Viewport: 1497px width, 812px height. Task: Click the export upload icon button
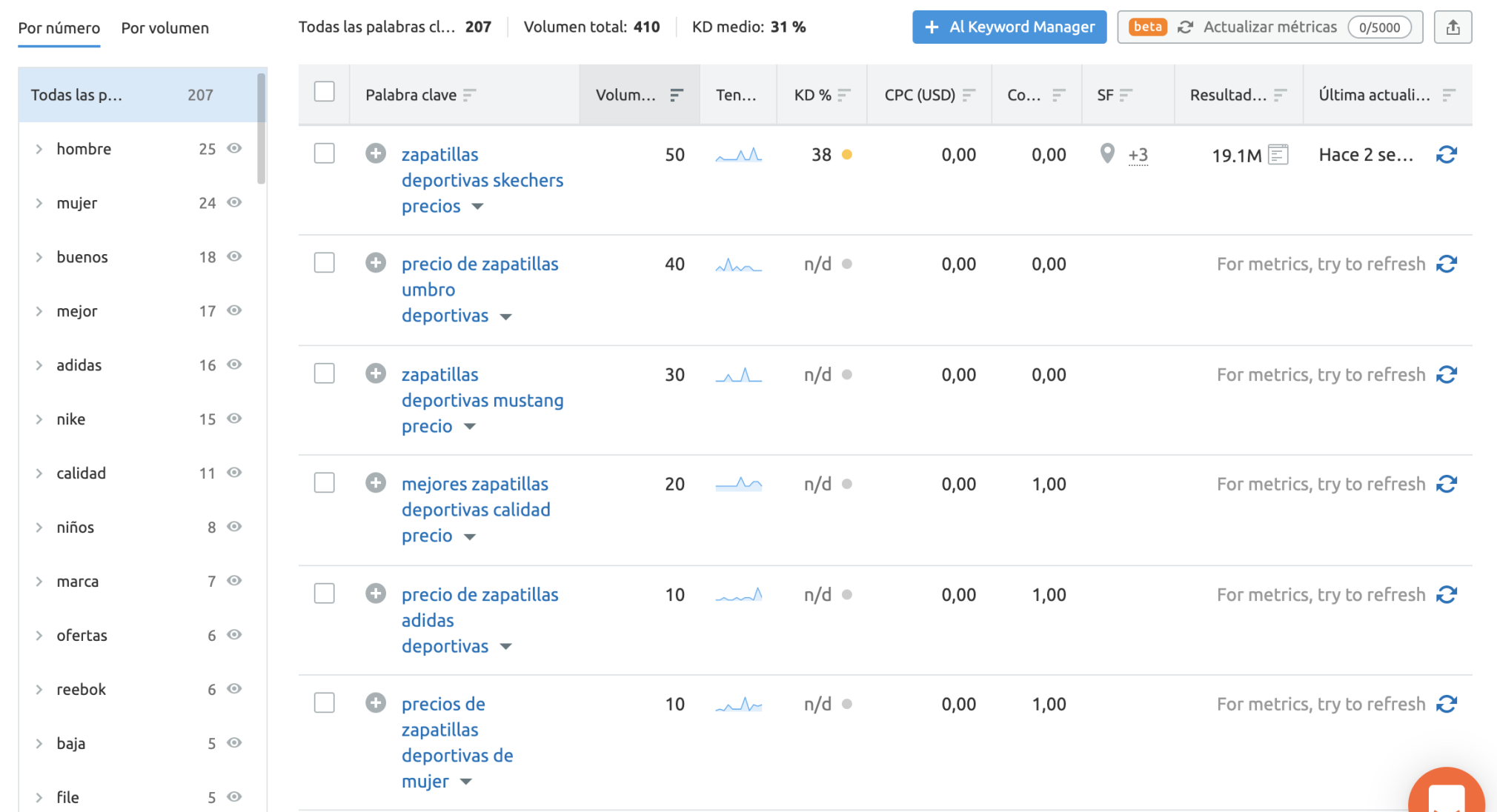point(1453,27)
